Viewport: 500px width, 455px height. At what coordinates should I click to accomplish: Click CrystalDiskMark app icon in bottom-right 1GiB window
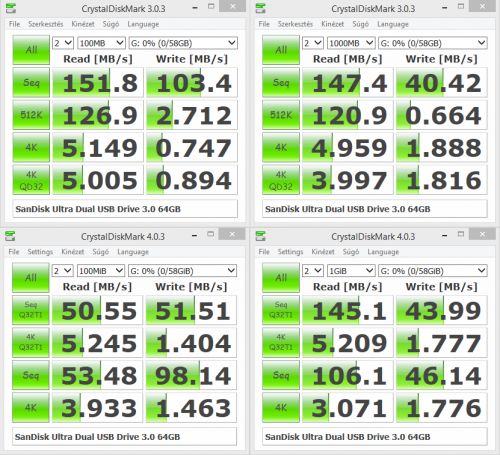click(260, 236)
